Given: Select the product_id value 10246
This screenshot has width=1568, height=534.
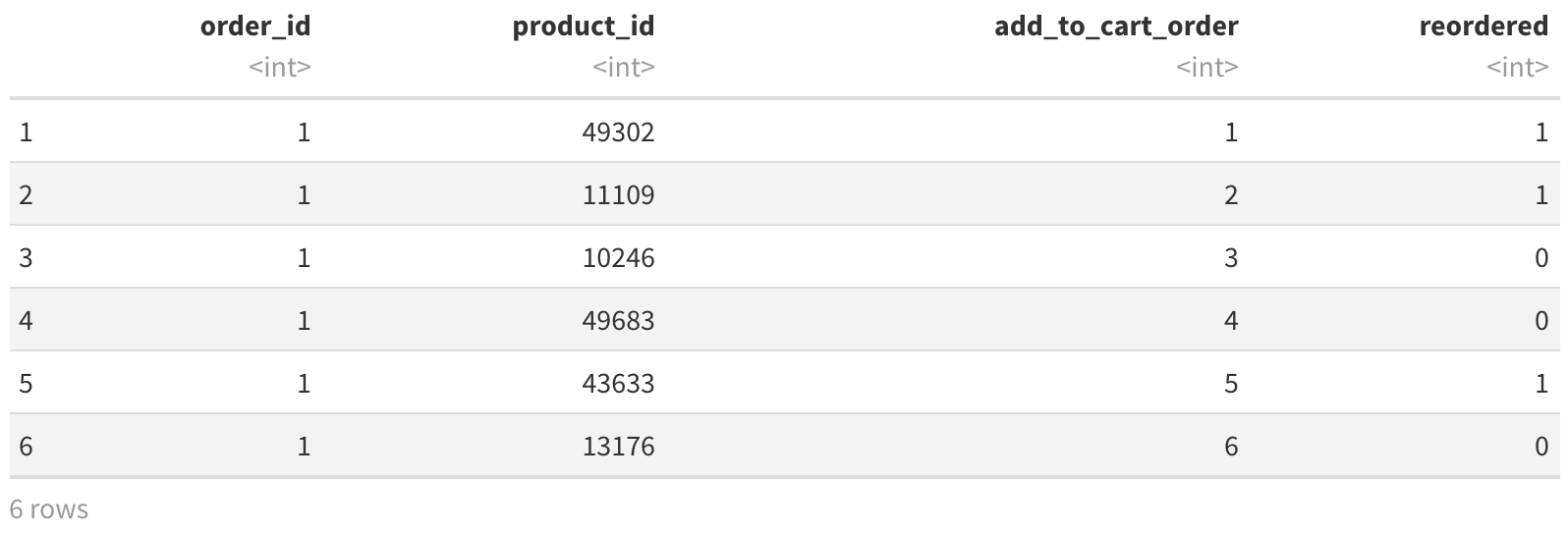Looking at the screenshot, I should coord(617,257).
